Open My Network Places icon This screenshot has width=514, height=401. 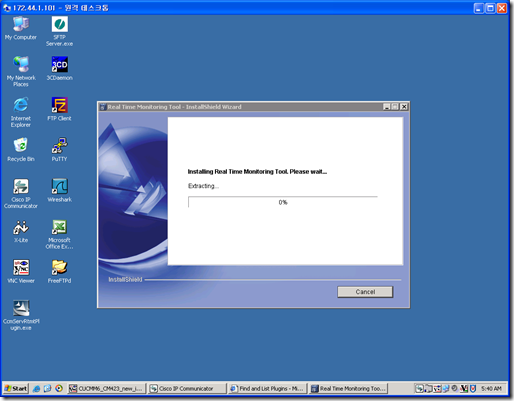(21, 71)
